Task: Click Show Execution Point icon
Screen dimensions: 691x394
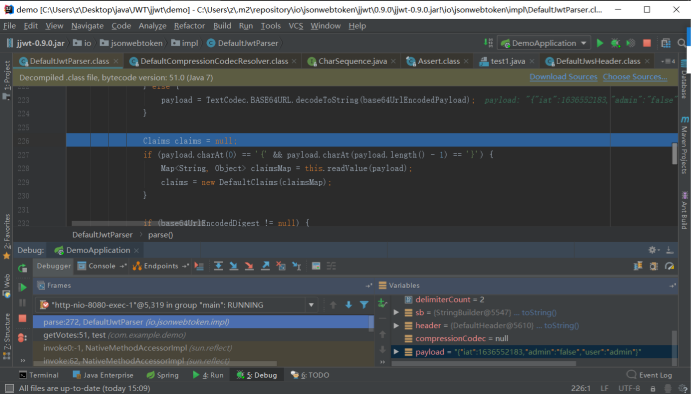Action: 199,266
